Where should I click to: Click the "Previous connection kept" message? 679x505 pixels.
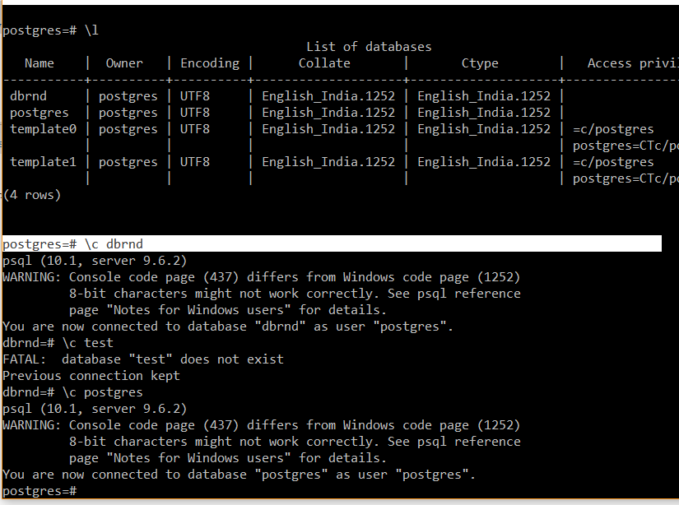(91, 376)
